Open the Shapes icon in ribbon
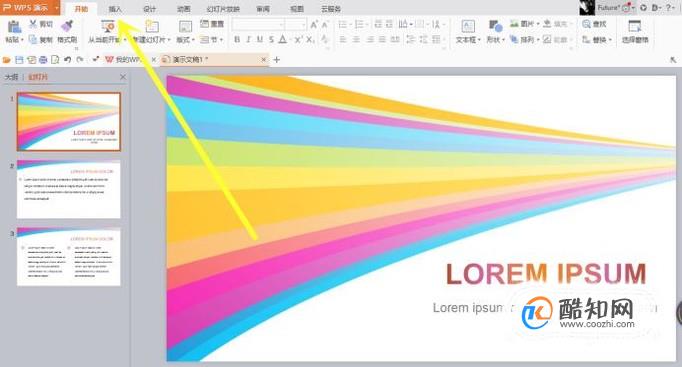682x367 pixels. tap(495, 26)
